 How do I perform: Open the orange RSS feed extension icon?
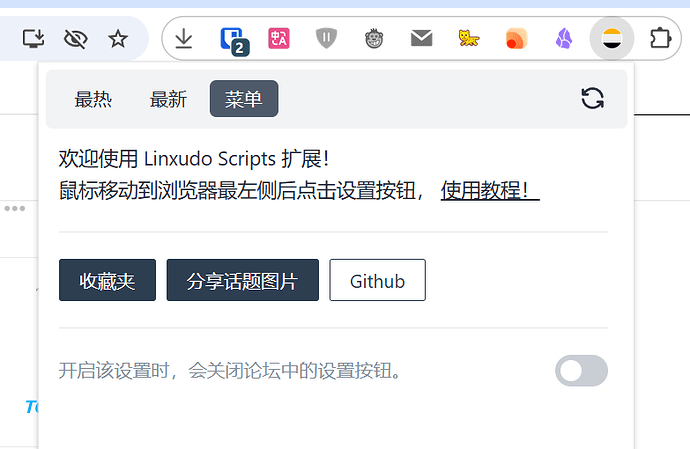(517, 38)
